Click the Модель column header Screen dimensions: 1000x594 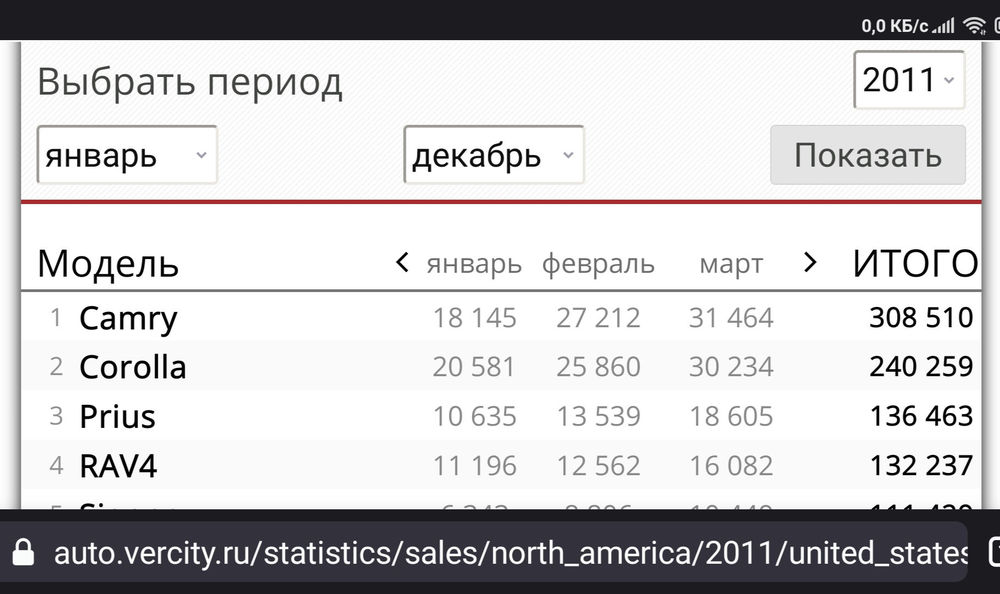point(108,264)
